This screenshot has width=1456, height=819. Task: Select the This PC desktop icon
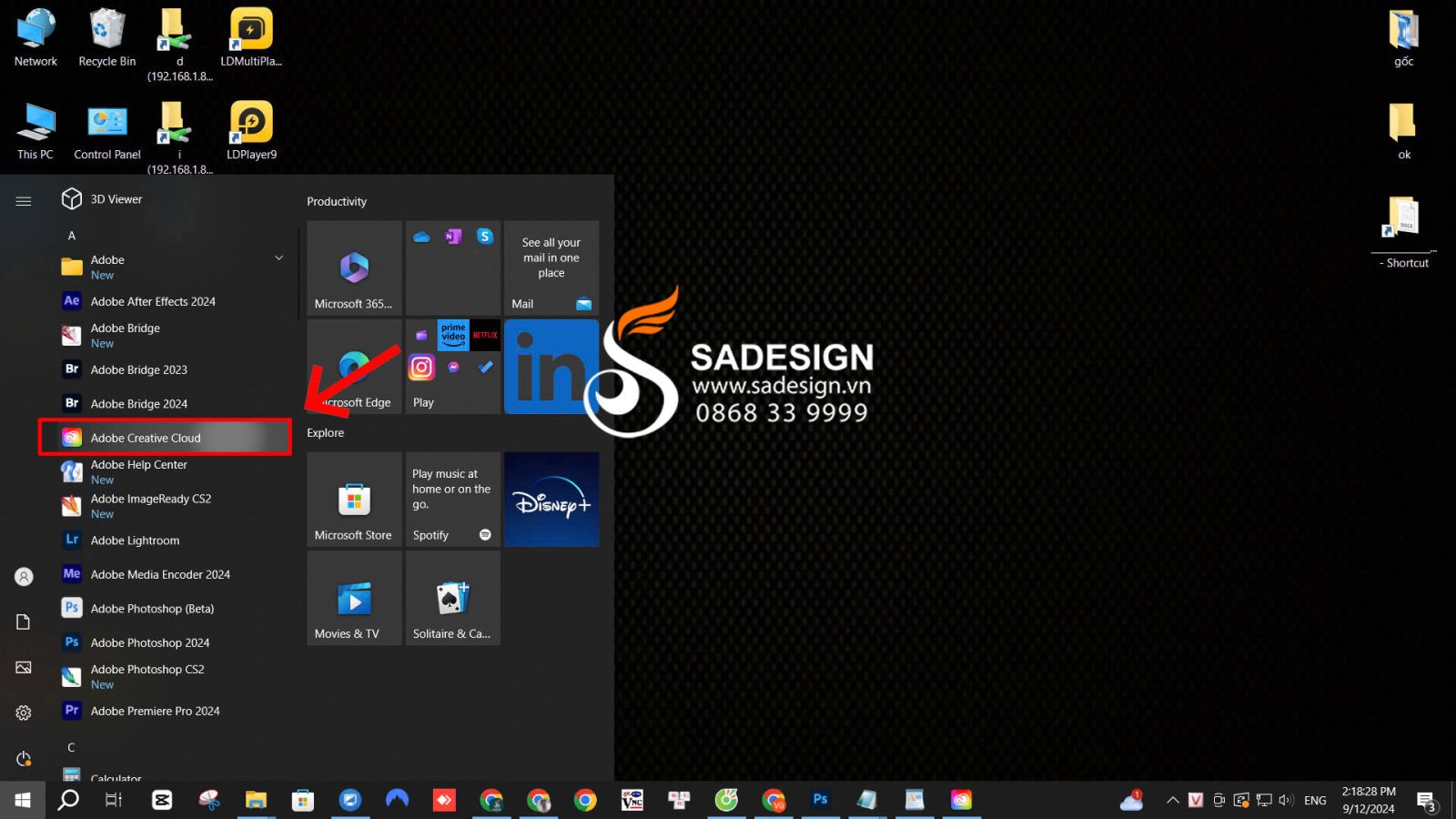coord(35,131)
